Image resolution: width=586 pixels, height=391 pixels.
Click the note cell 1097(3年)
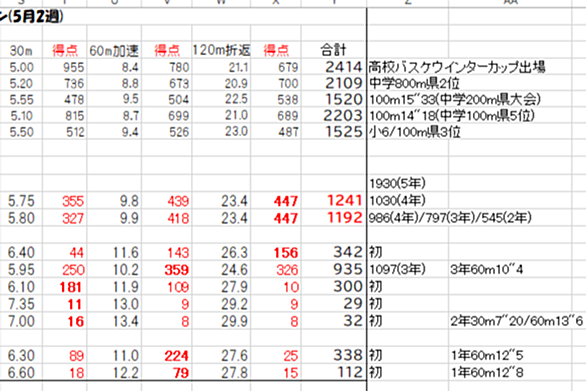(397, 269)
